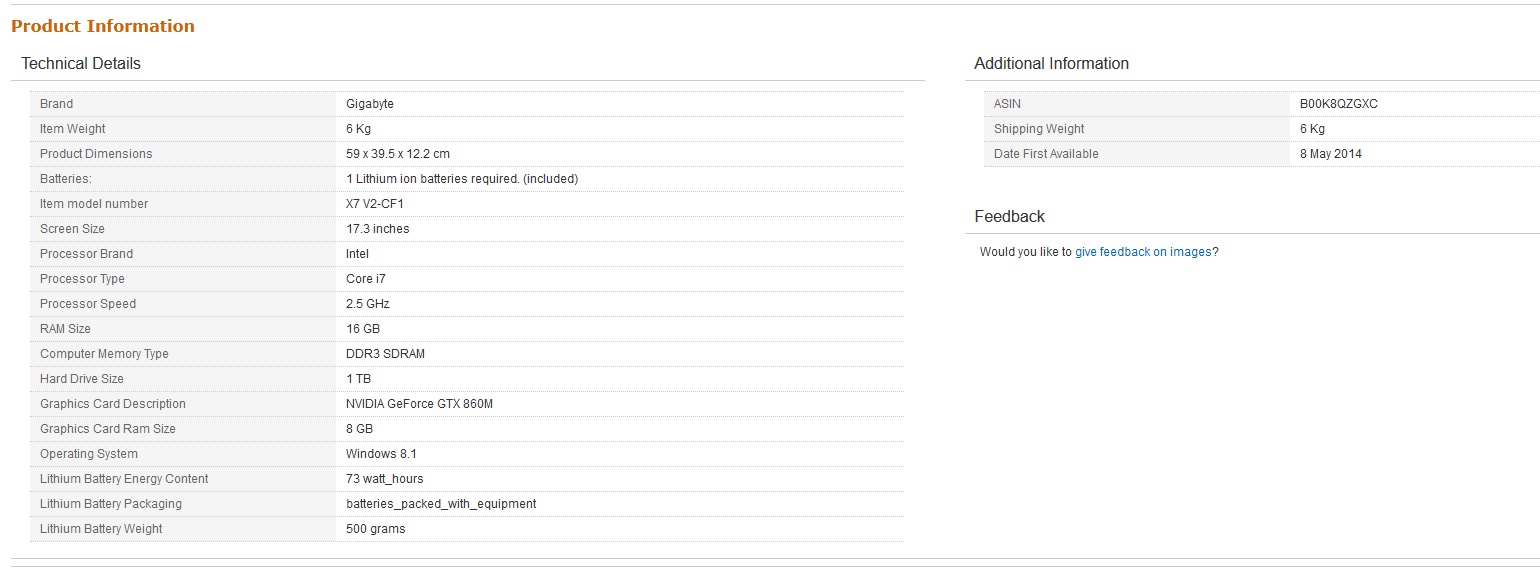Click the Feedback section heading
The width and height of the screenshot is (1540, 581).
point(1009,217)
